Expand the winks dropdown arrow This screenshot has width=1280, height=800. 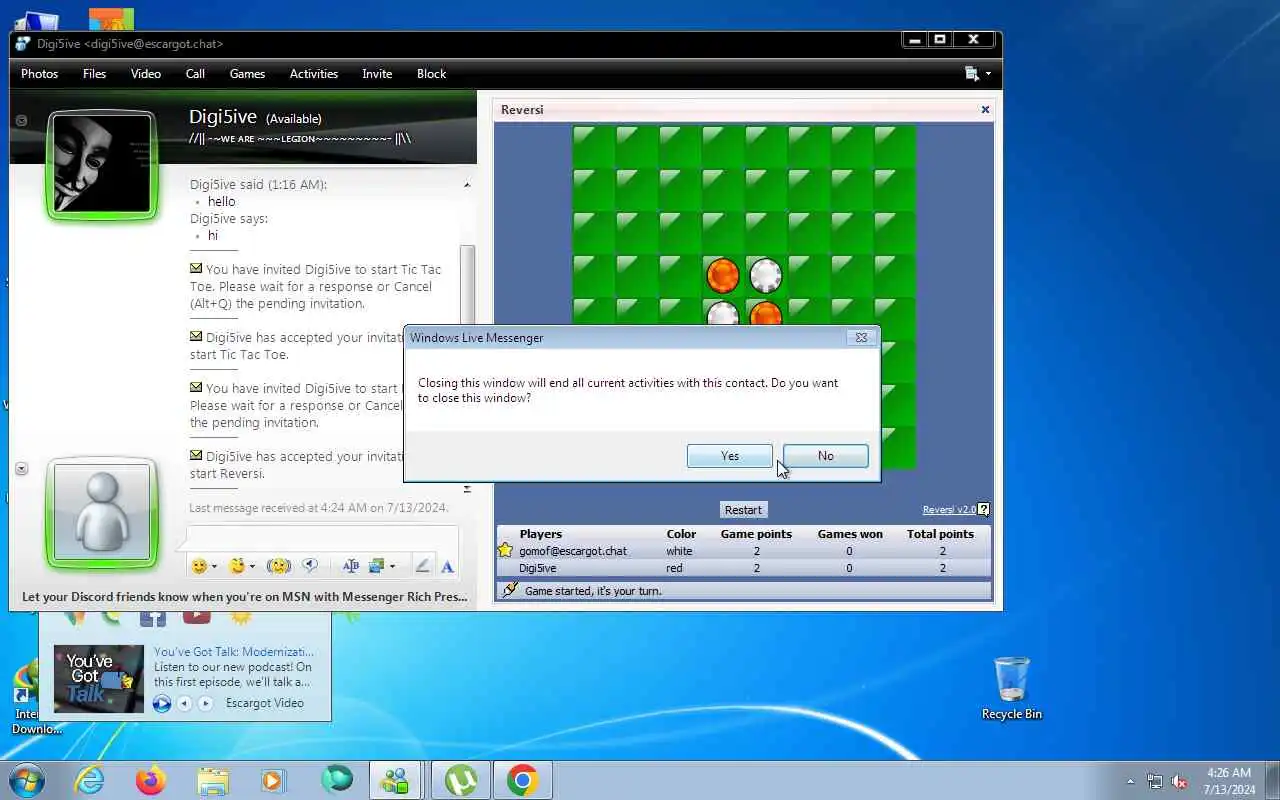pos(252,567)
